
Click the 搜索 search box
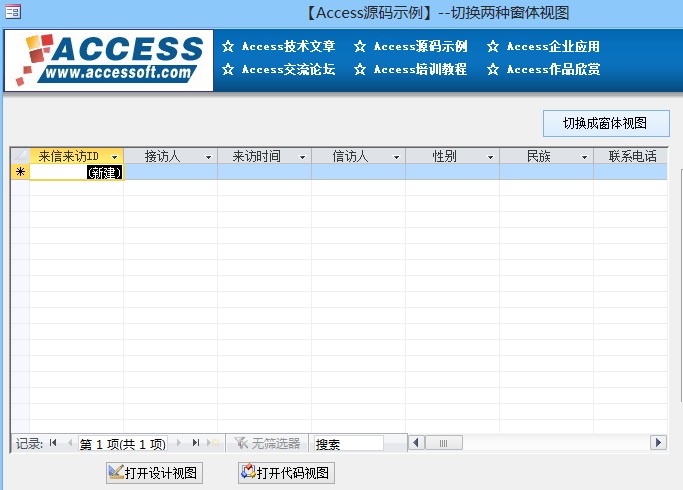(348, 444)
